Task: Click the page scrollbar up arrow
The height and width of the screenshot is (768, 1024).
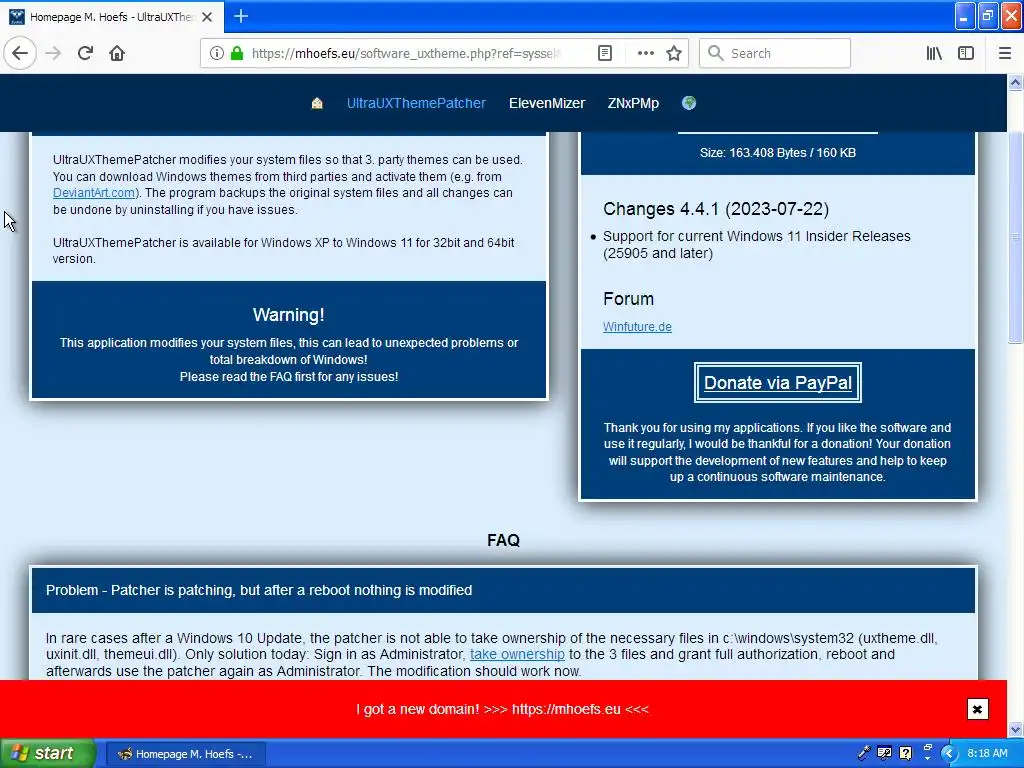Action: (x=1015, y=82)
